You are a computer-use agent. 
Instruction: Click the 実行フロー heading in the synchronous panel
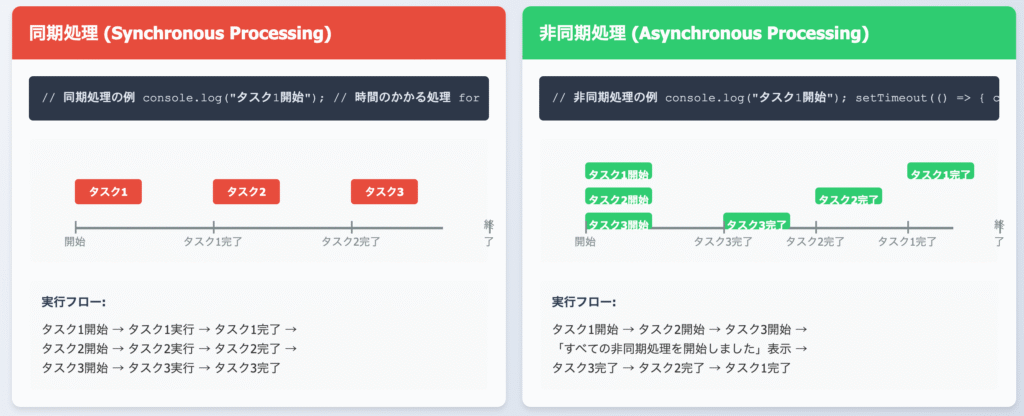[74, 301]
